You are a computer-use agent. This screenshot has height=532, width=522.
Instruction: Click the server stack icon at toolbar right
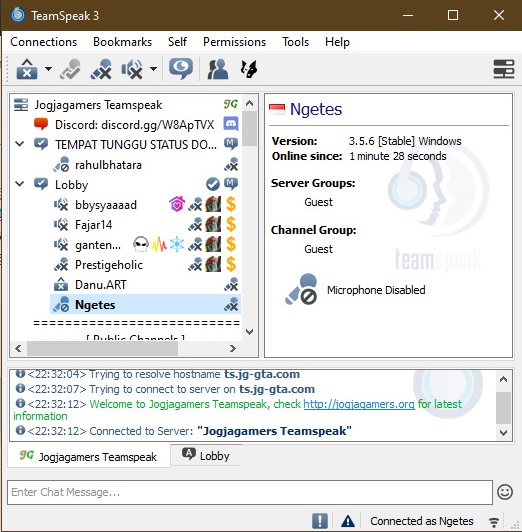pos(504,69)
